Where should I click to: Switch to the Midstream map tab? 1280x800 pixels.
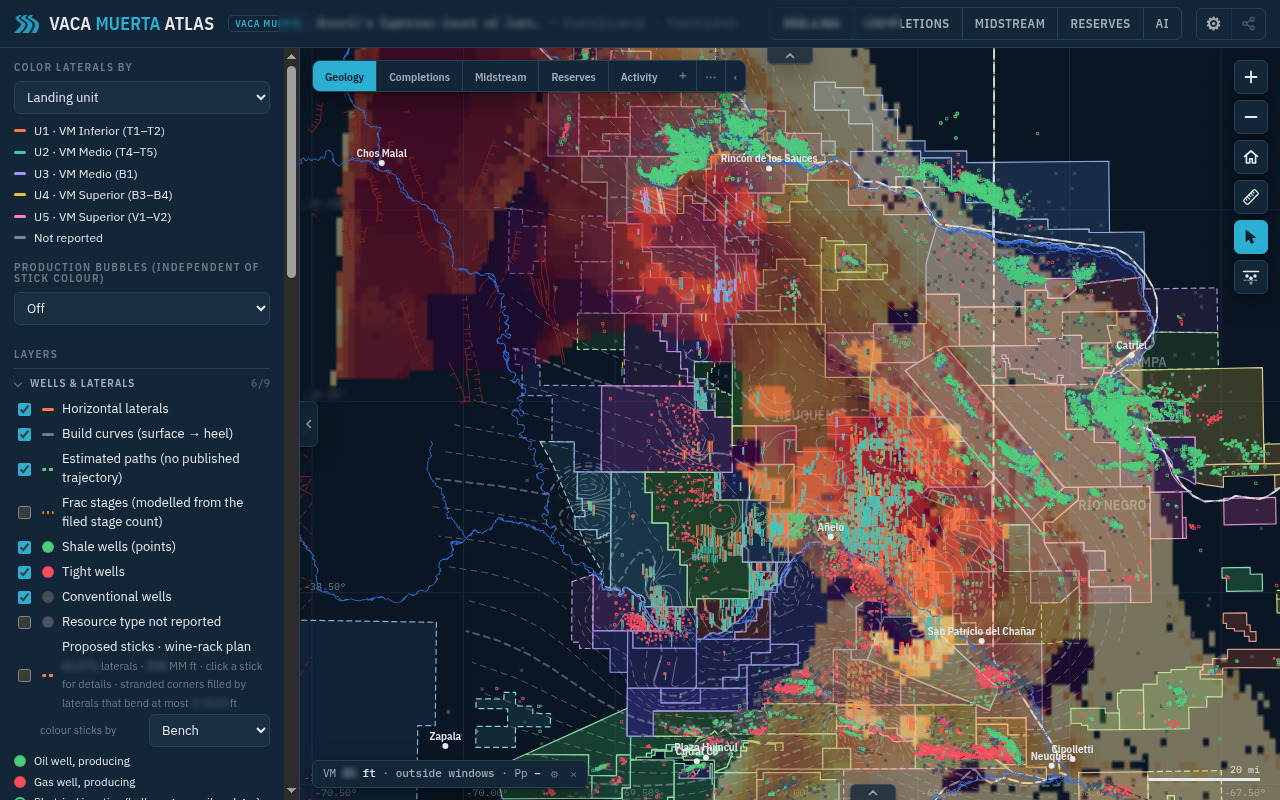[500, 77]
